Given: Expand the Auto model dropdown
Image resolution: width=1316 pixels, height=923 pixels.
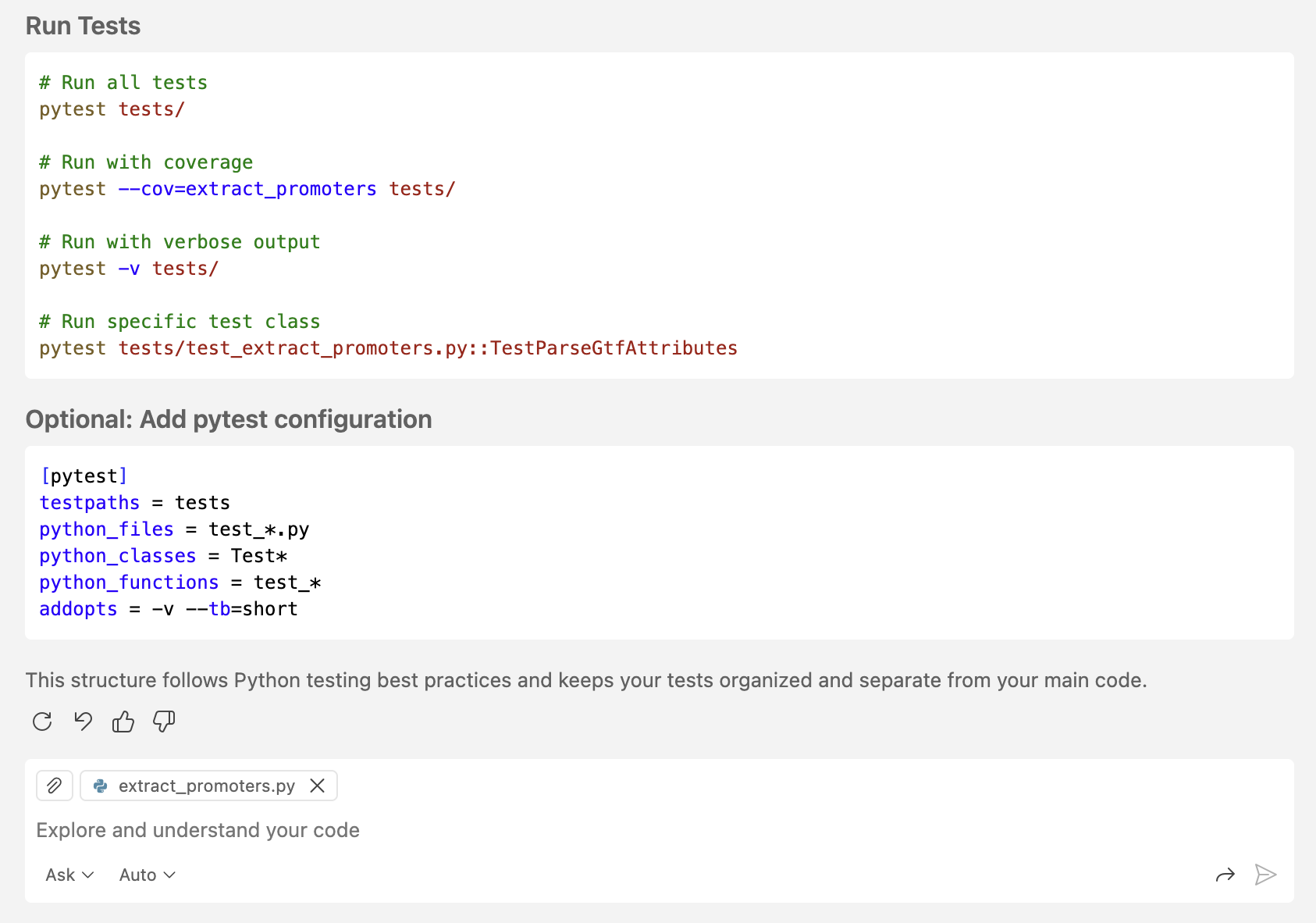Looking at the screenshot, I should pyautogui.click(x=147, y=875).
